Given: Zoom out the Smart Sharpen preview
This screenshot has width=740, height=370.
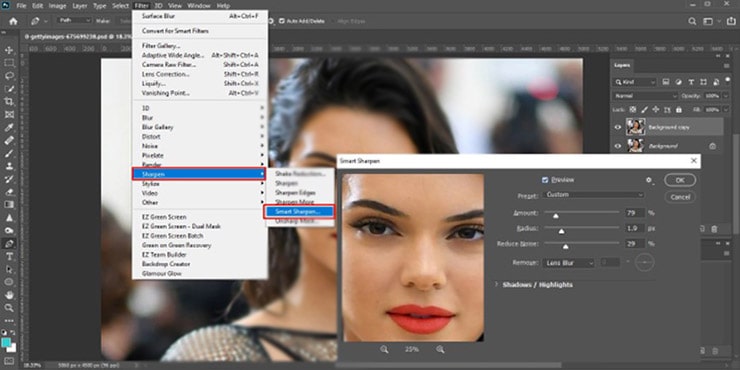Looking at the screenshot, I should point(384,349).
